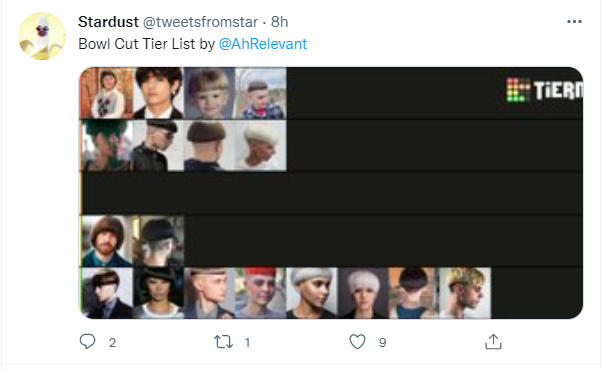
Task: Select the bearded man bowl cut photo
Action: tap(107, 241)
